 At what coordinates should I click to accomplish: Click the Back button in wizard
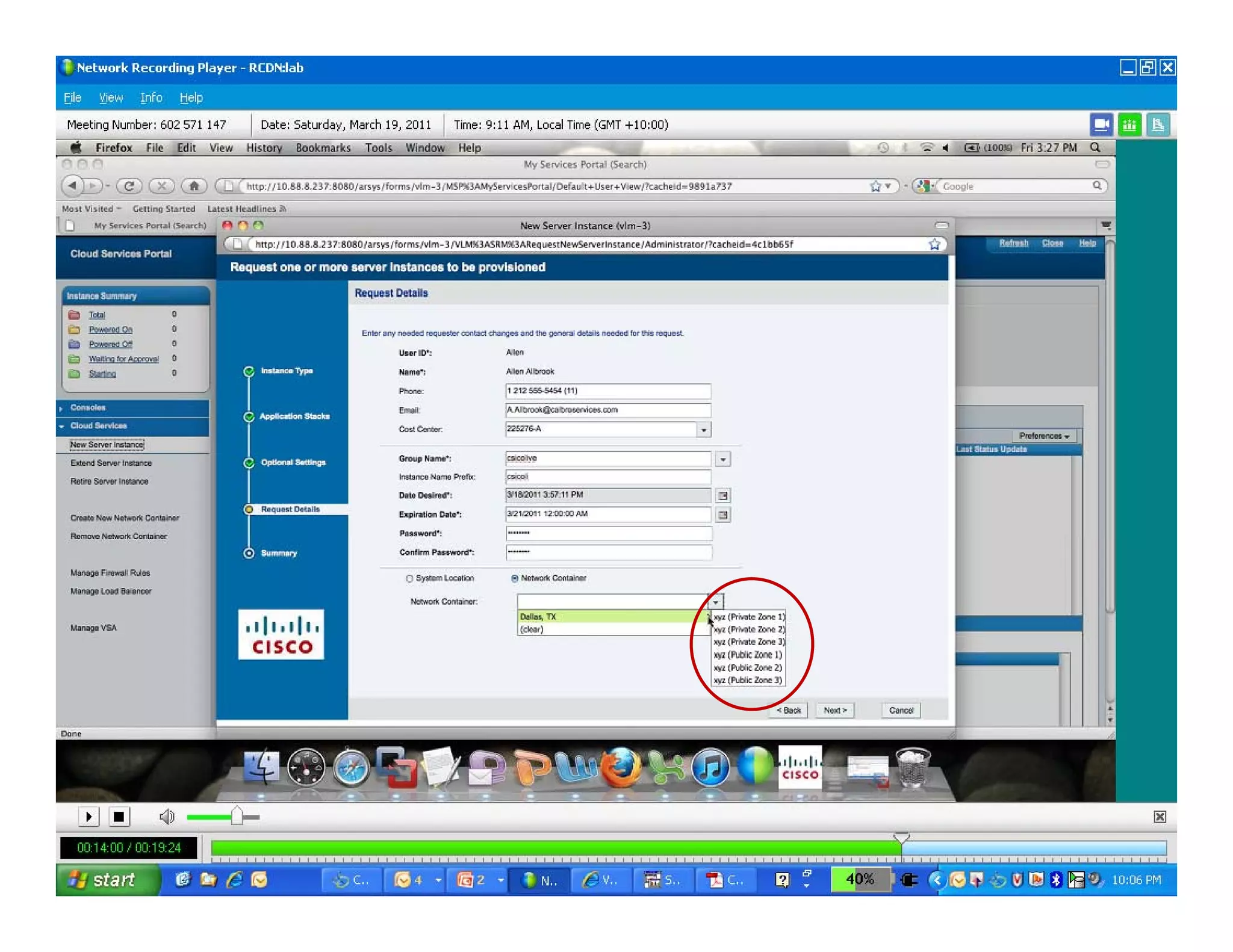tap(789, 710)
